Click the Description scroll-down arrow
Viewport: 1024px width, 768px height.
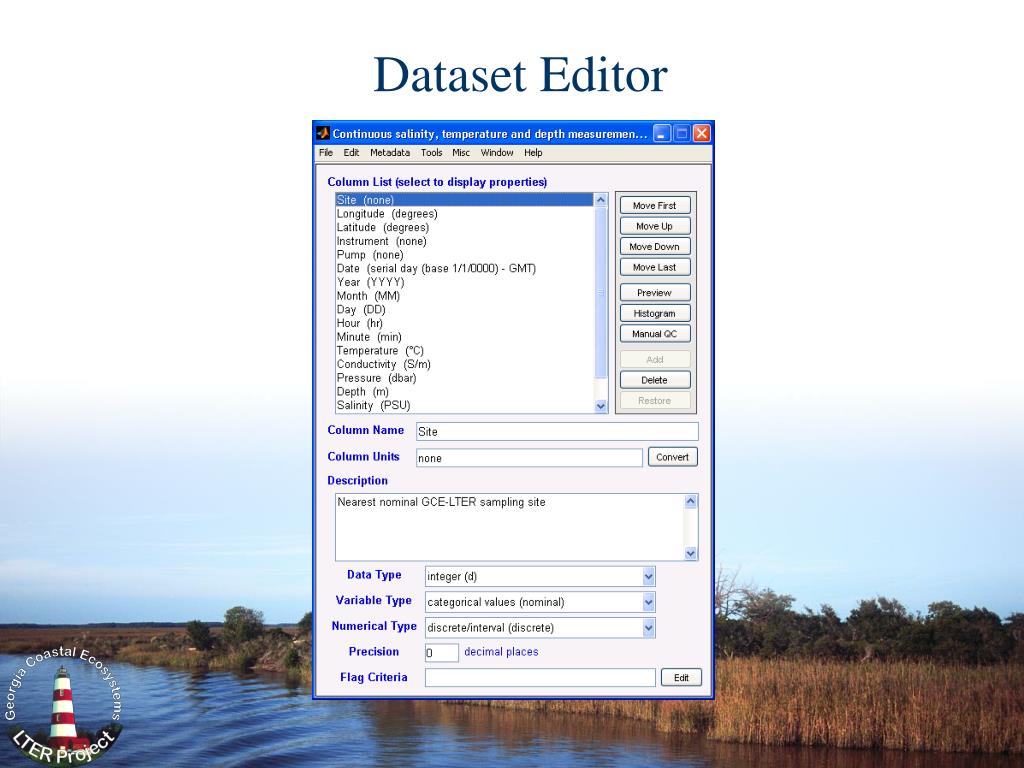point(691,553)
